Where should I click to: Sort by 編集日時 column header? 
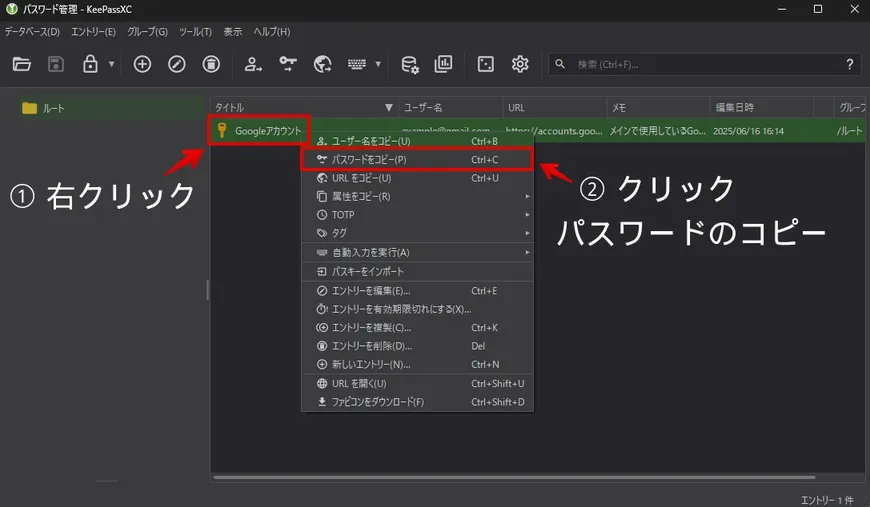pyautogui.click(x=762, y=108)
